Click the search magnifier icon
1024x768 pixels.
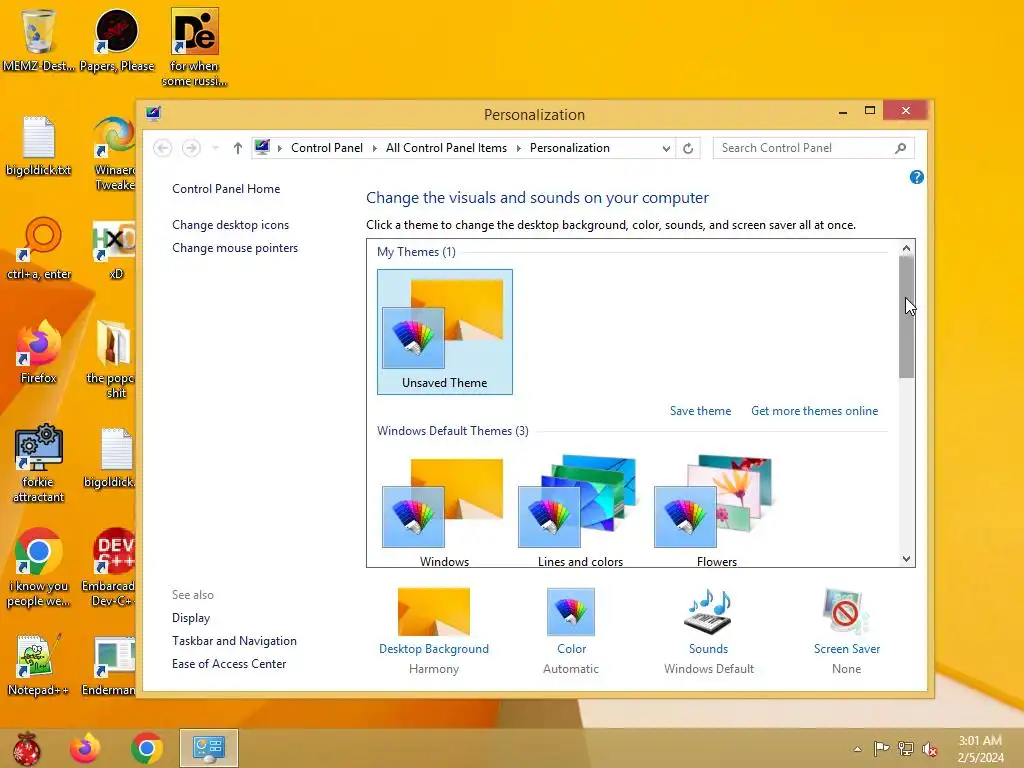[901, 148]
